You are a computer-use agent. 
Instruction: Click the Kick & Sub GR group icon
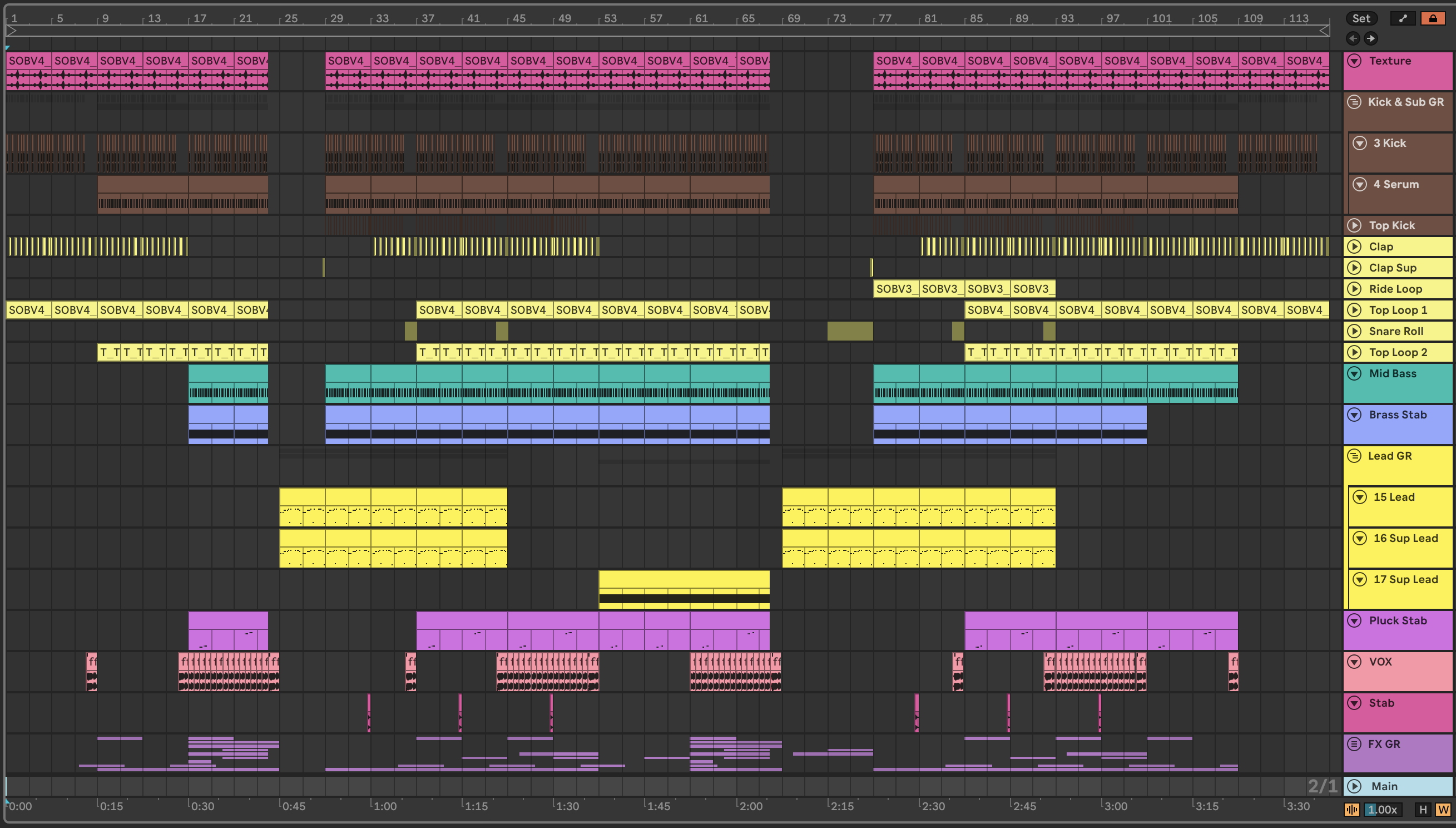coord(1354,102)
